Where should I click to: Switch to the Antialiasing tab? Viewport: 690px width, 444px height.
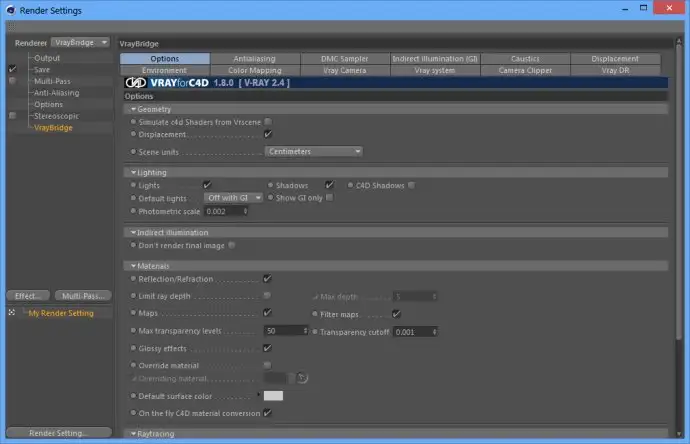255,59
